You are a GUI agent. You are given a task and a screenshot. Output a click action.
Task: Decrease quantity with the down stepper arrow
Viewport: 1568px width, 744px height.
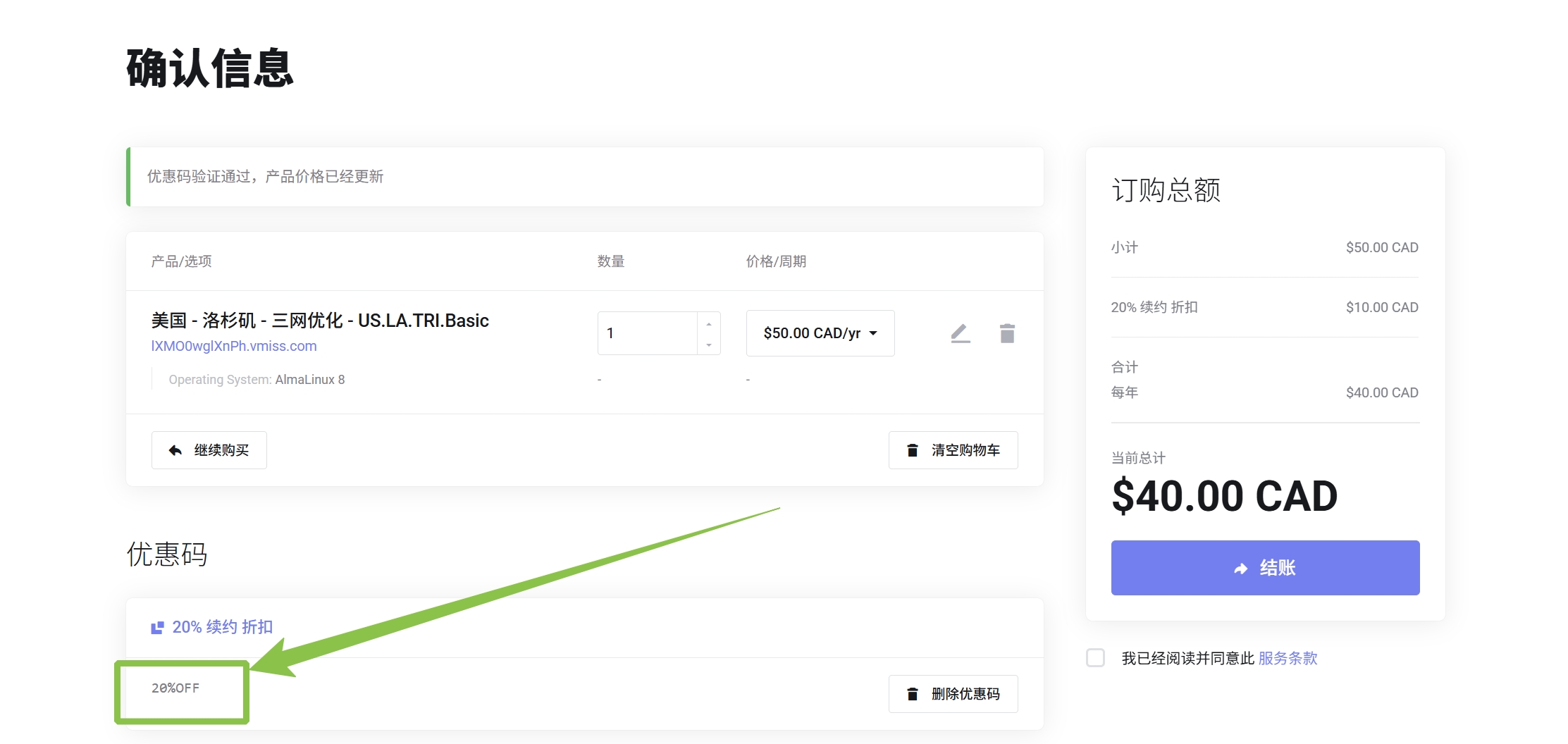click(x=709, y=345)
